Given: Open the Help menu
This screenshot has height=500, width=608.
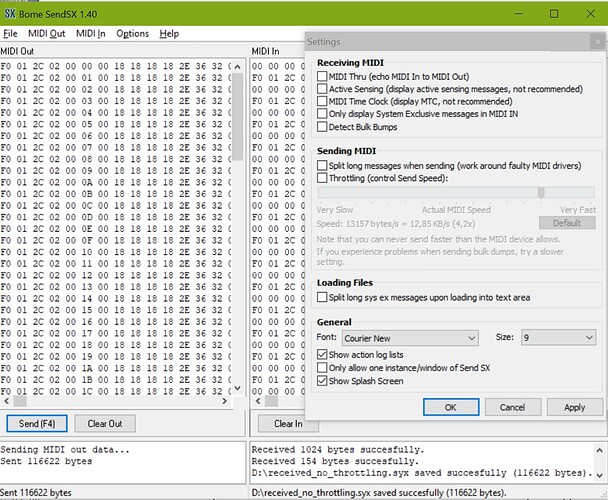Looking at the screenshot, I should pos(169,34).
